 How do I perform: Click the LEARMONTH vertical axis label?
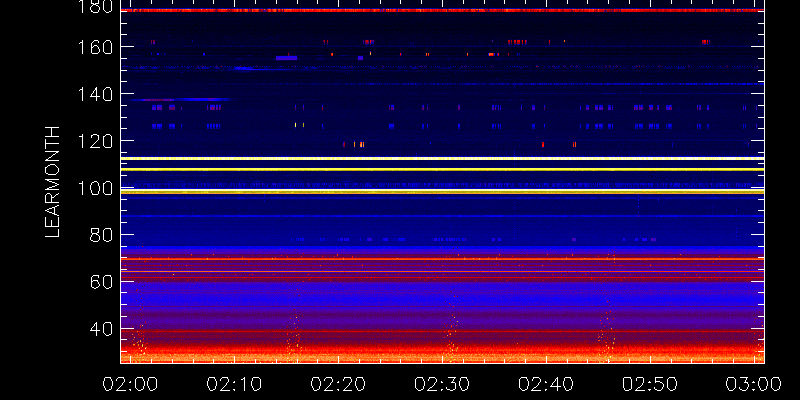point(53,182)
